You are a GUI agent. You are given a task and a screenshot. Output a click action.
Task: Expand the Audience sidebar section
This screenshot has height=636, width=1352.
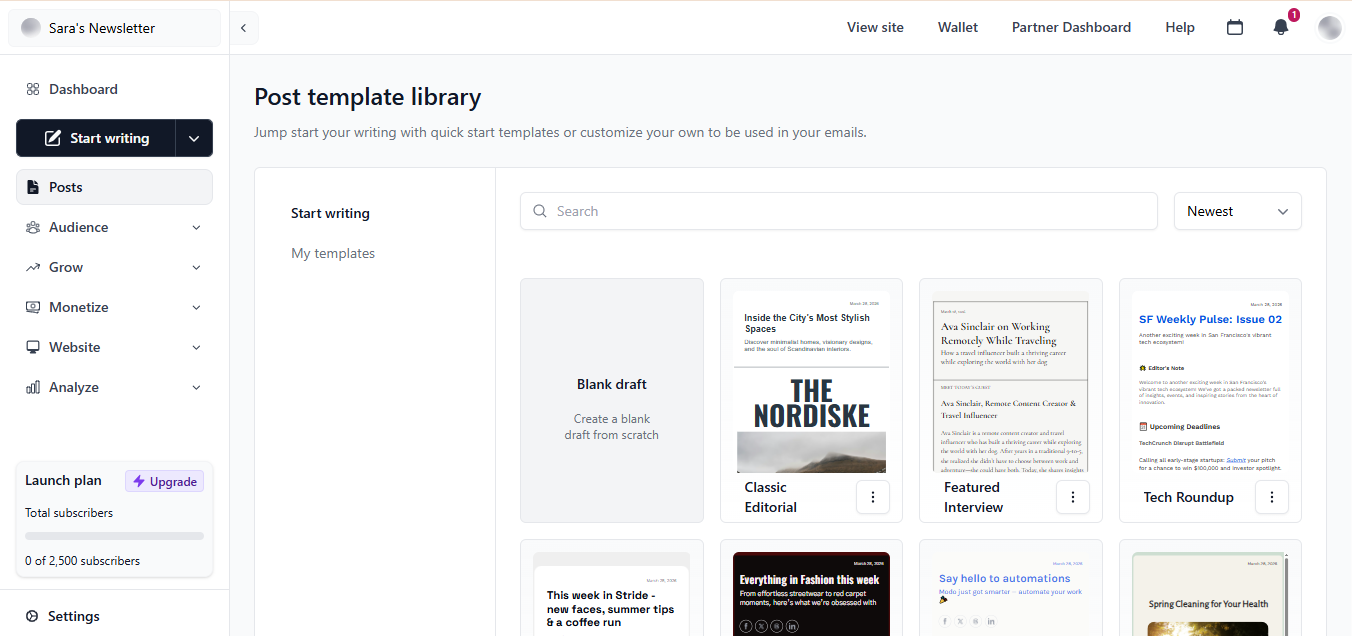pos(114,227)
